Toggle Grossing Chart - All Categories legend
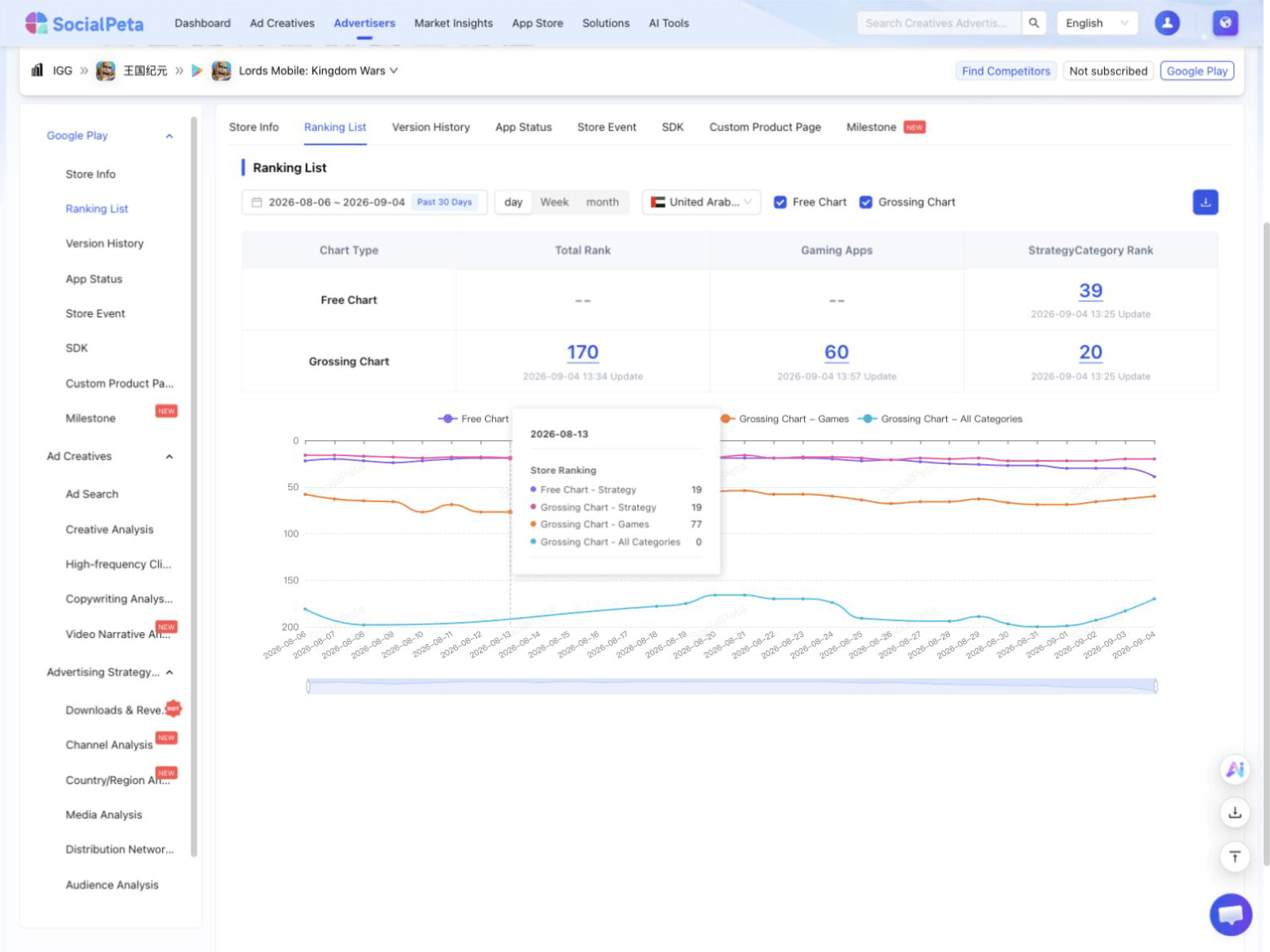Image resolution: width=1270 pixels, height=952 pixels. pos(941,419)
